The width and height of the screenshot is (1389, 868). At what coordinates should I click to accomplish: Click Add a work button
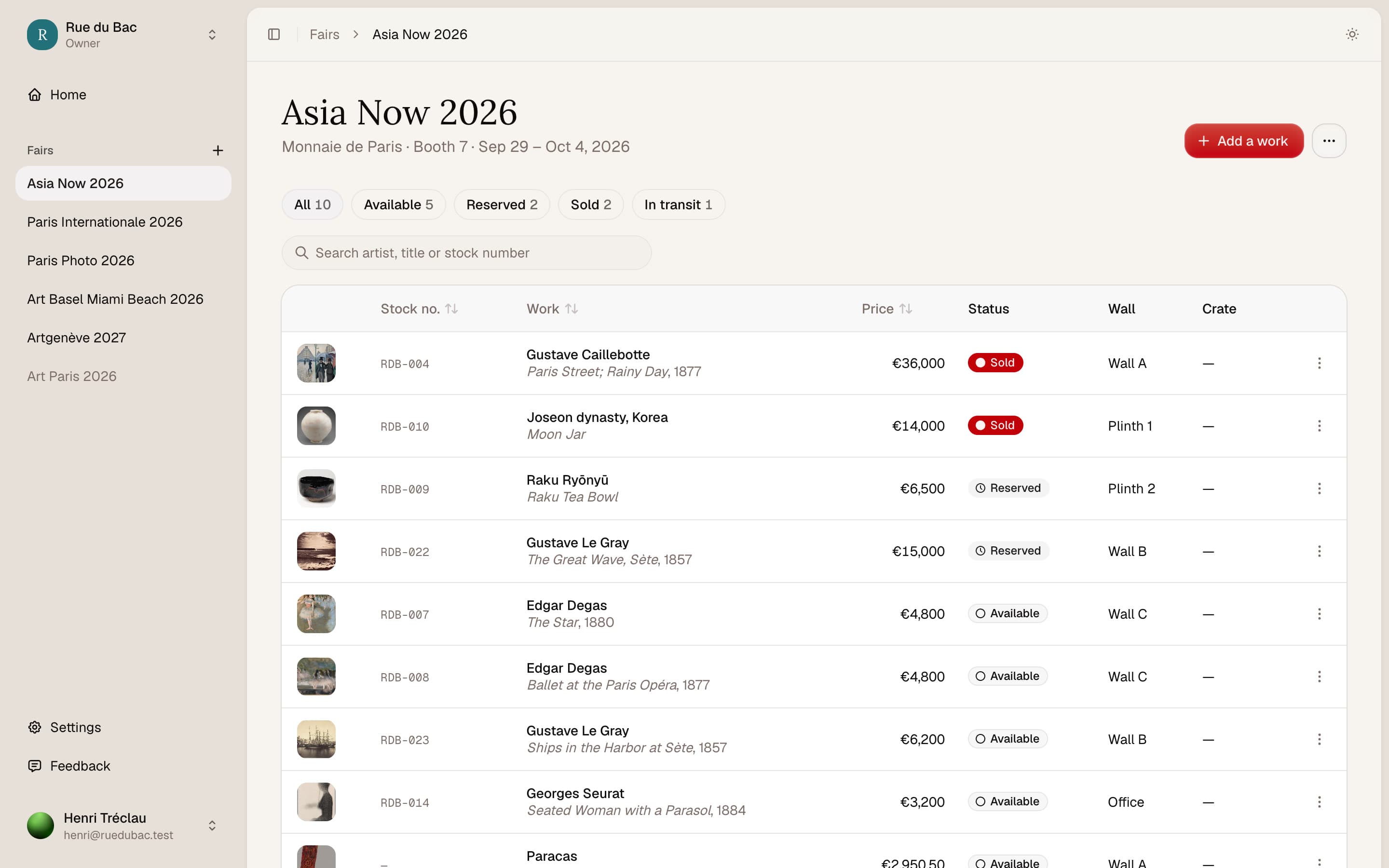(x=1244, y=141)
